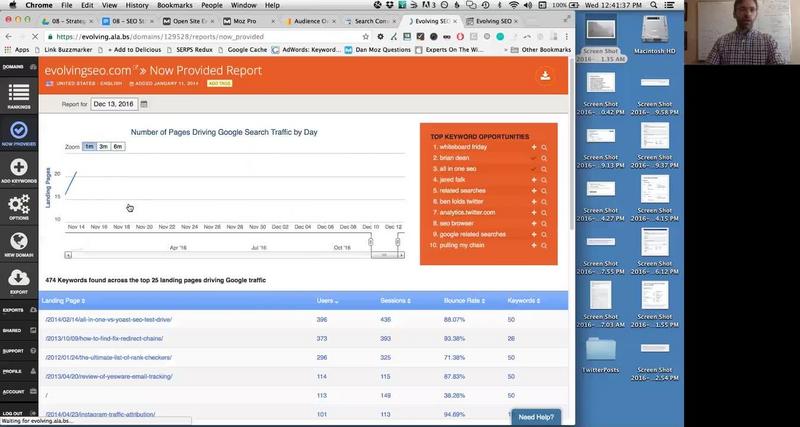Open the ultimate-list-of-rank-checkers link

pos(108,358)
